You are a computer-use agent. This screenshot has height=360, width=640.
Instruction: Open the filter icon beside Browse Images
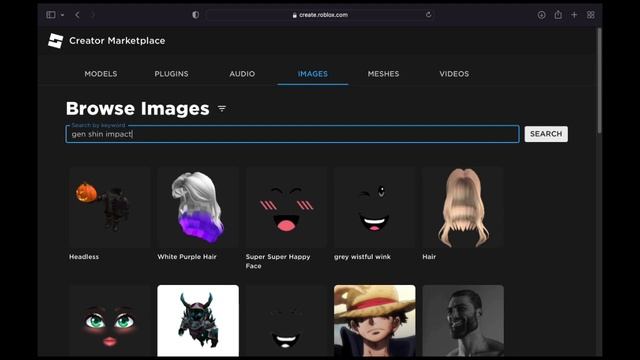(222, 109)
